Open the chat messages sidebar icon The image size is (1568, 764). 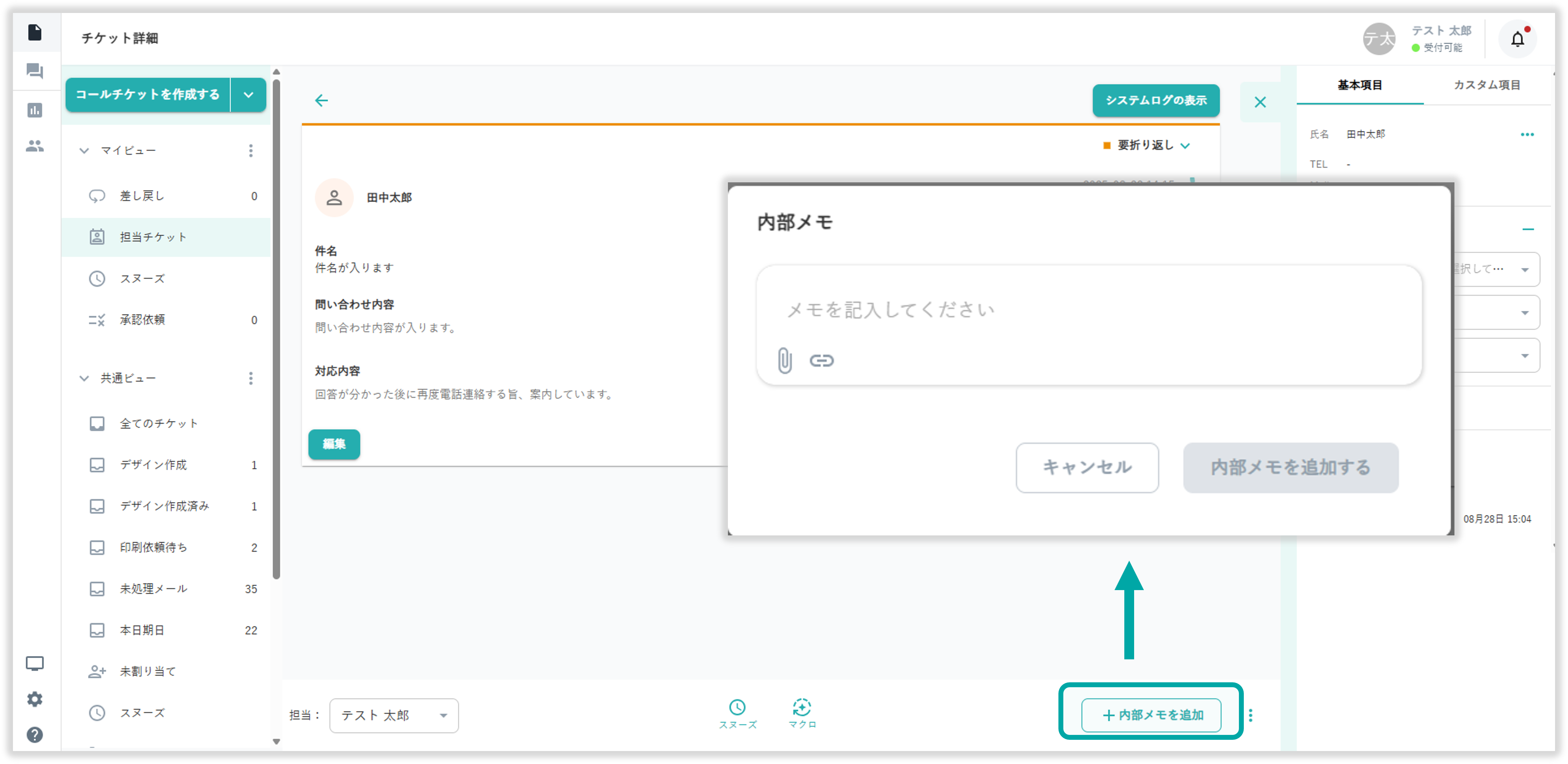coord(35,71)
